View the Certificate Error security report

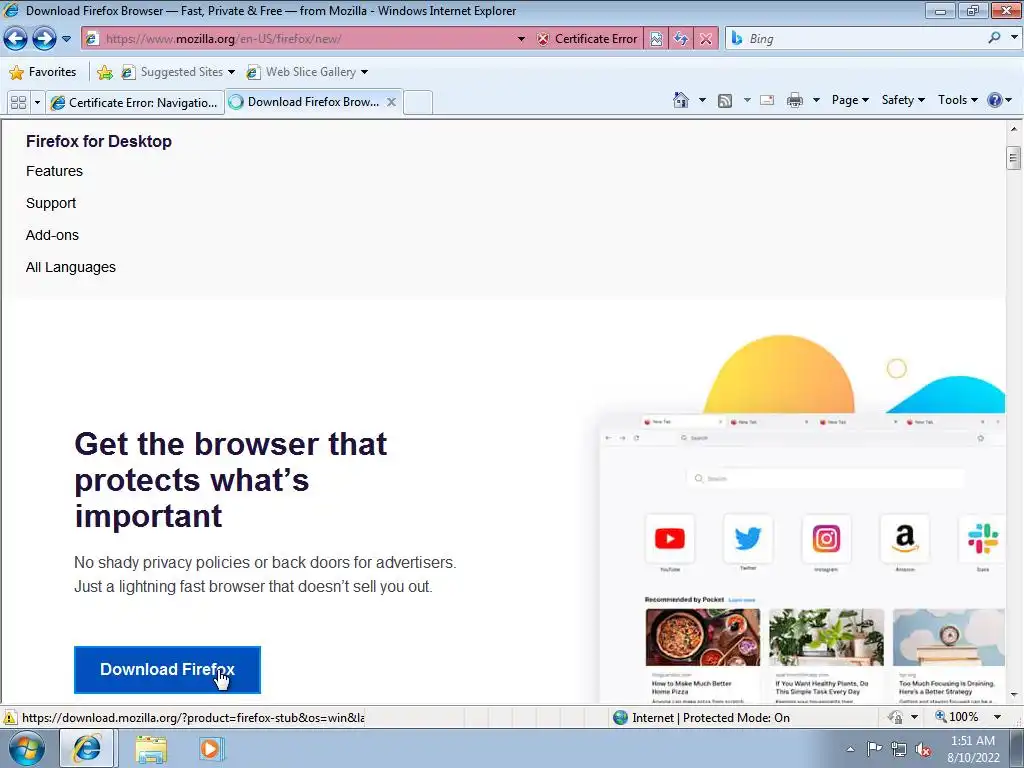click(x=587, y=39)
